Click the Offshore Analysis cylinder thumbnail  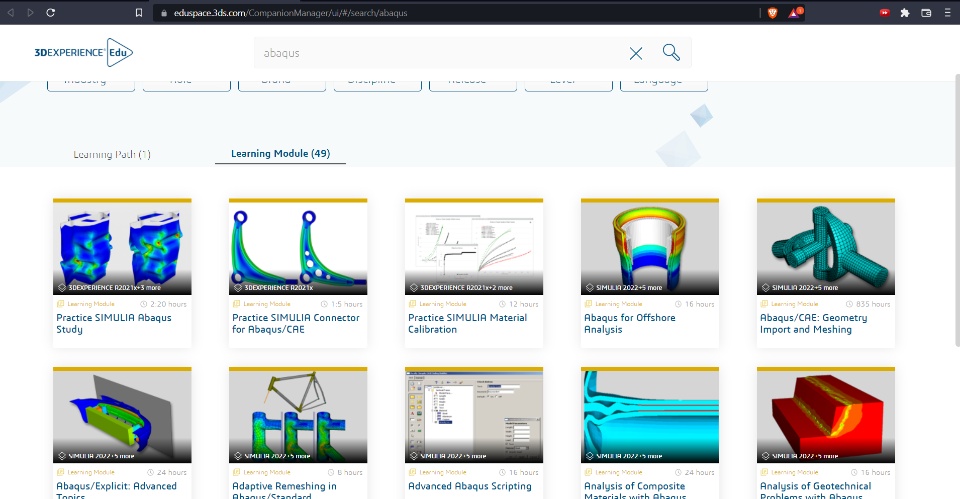click(650, 248)
